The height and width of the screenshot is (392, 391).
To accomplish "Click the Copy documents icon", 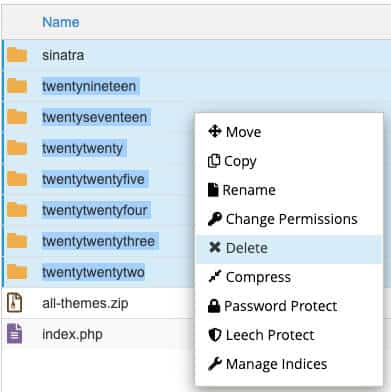I will [214, 161].
